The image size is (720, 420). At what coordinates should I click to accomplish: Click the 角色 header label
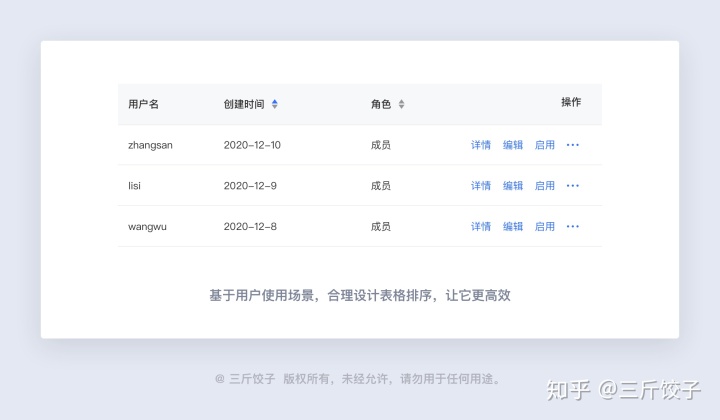381,104
